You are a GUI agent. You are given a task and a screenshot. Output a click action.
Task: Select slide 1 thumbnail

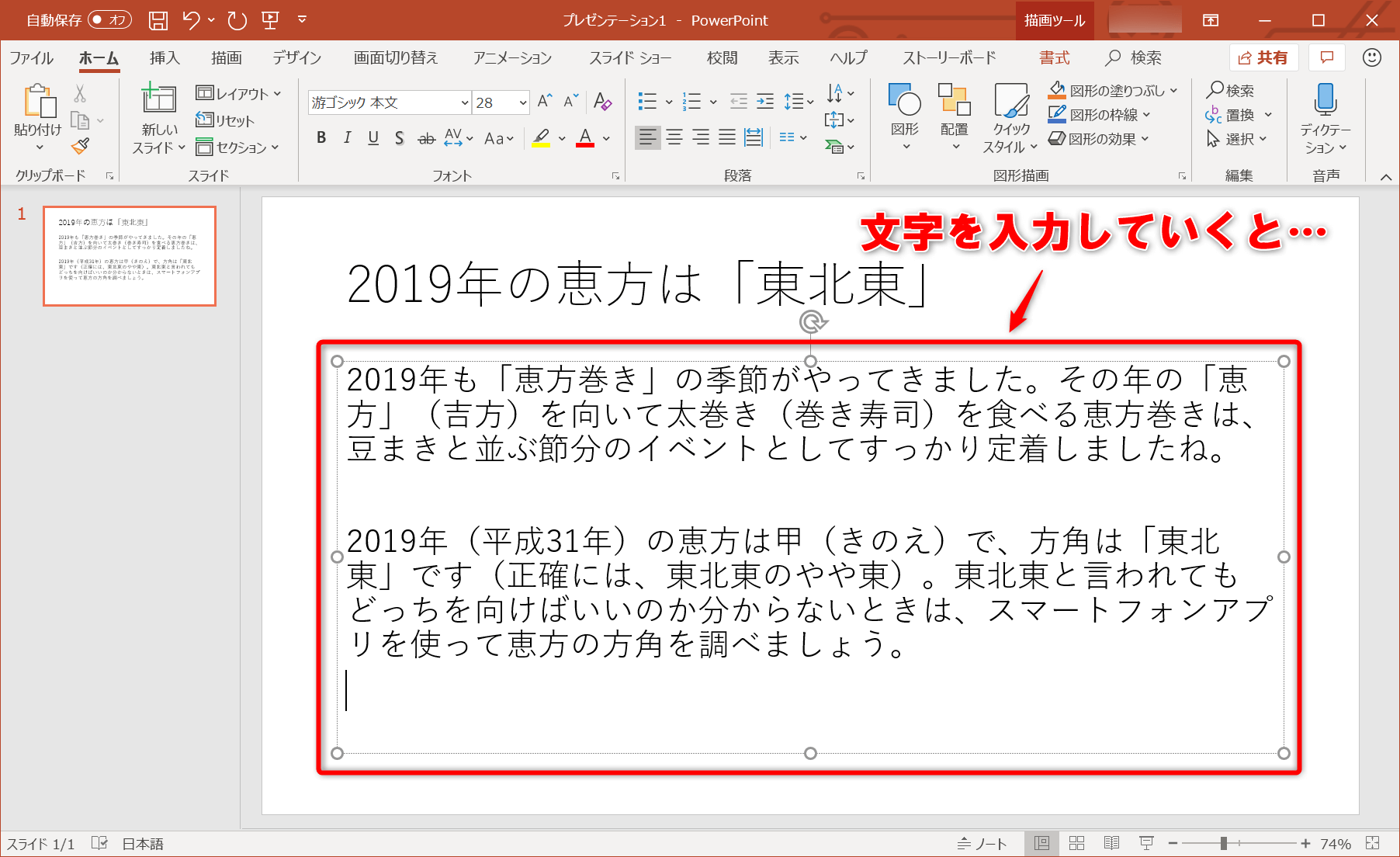pos(130,256)
